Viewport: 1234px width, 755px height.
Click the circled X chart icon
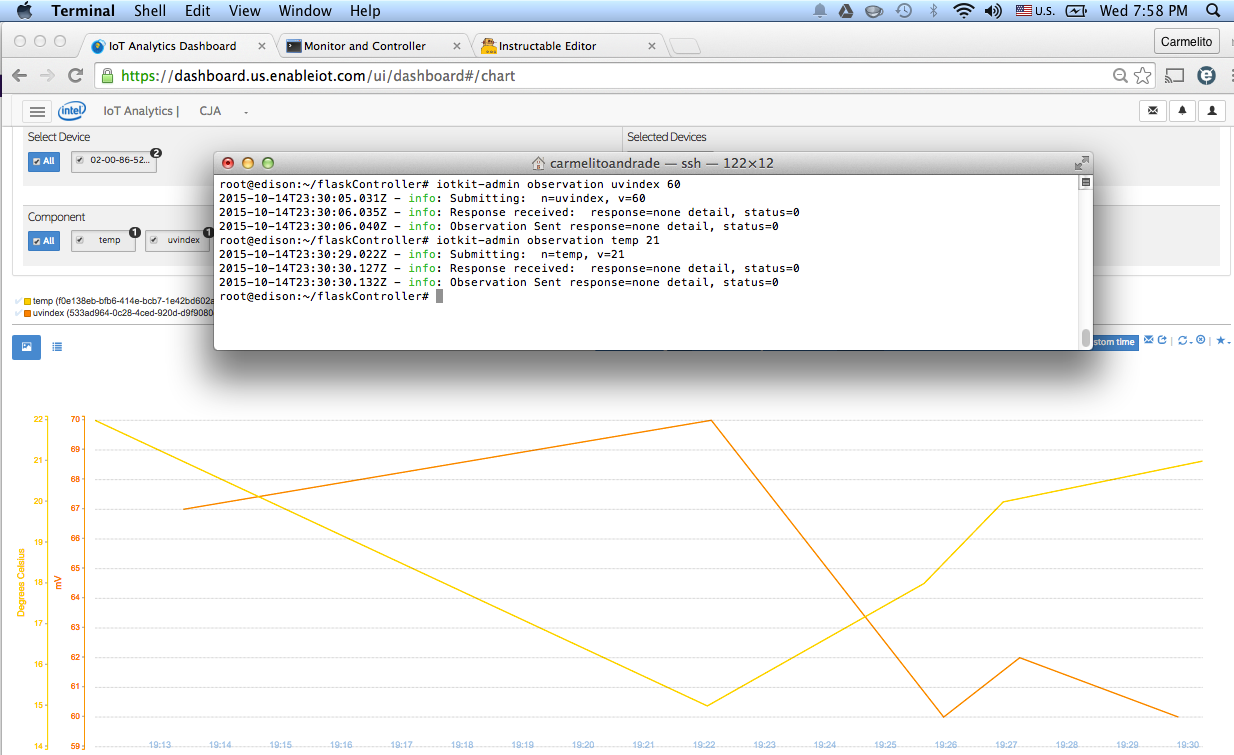1200,339
